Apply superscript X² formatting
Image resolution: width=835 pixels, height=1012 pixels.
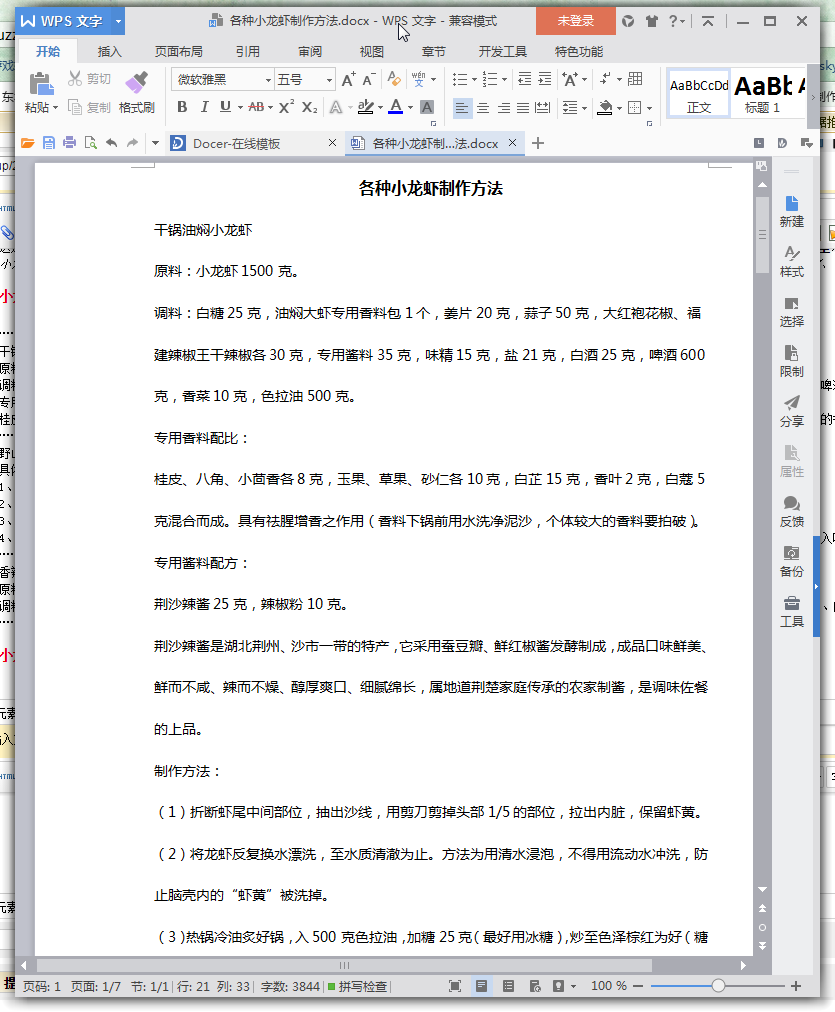click(x=287, y=107)
